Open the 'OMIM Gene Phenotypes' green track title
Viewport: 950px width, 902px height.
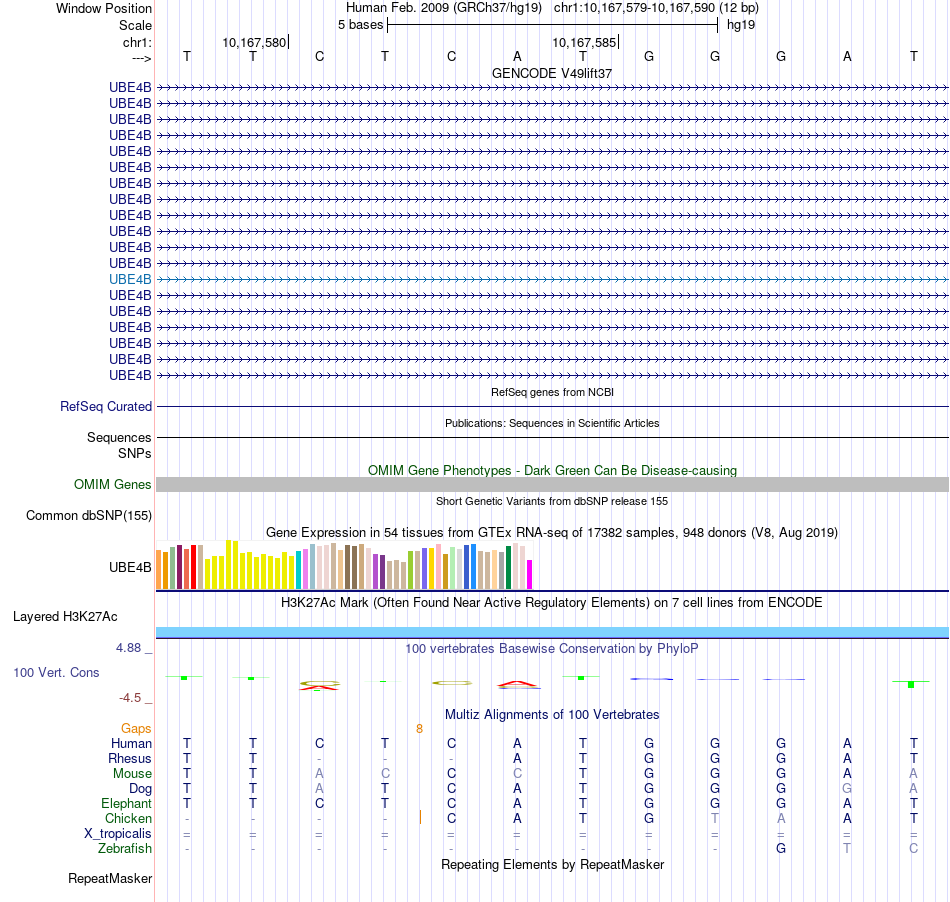coord(552,471)
